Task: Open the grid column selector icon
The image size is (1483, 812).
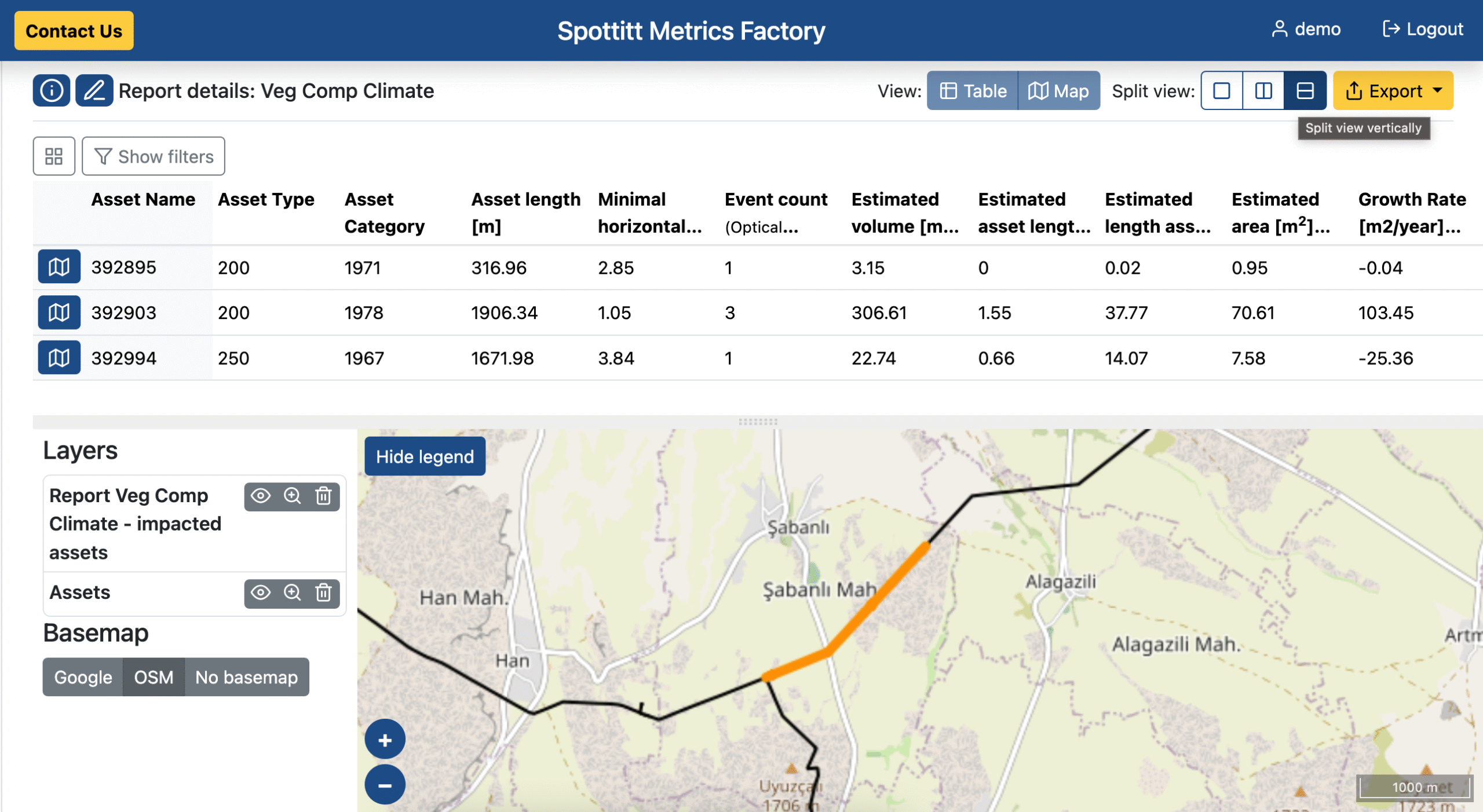Action: tap(54, 156)
